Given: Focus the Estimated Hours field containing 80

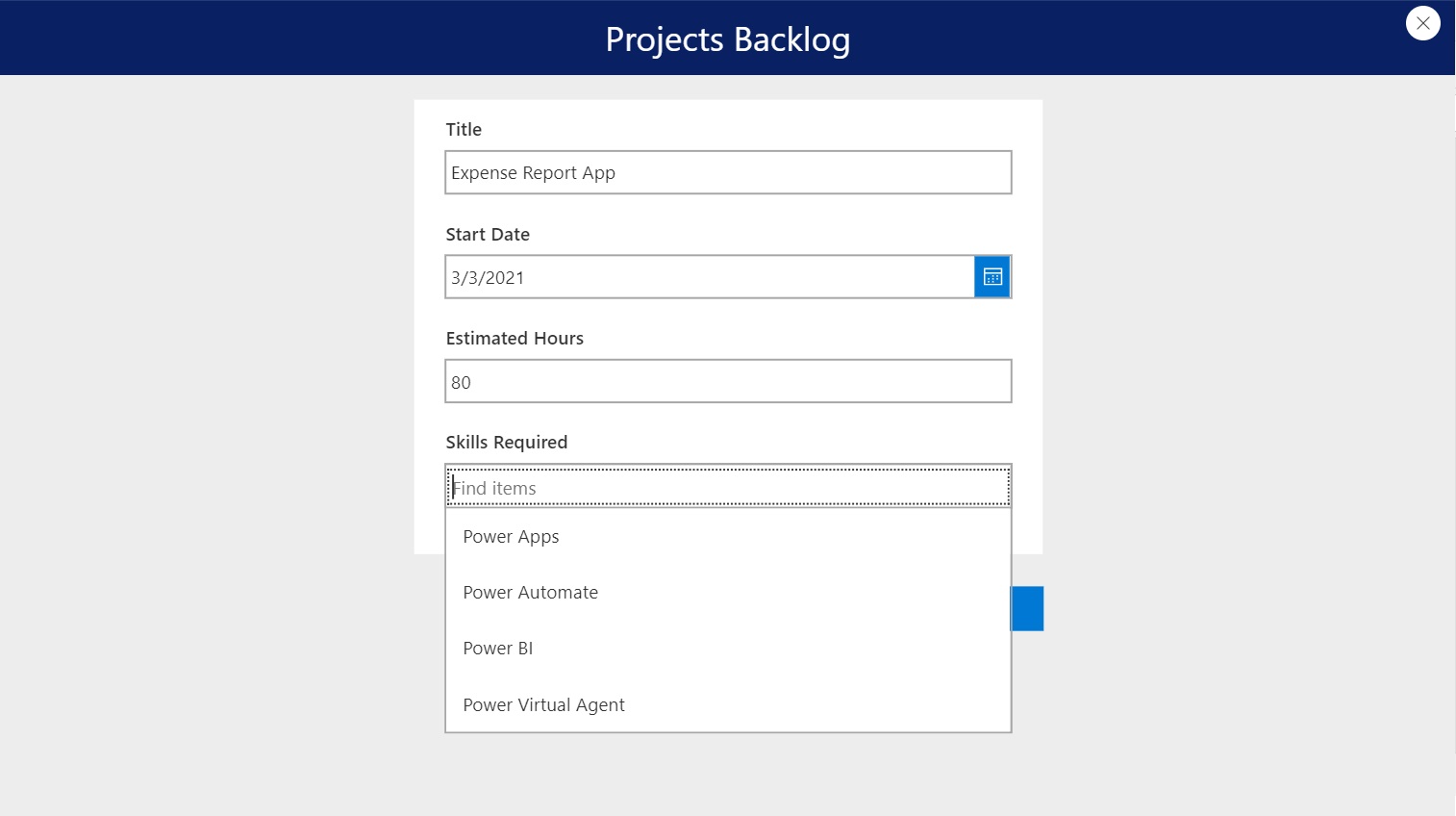Looking at the screenshot, I should (728, 381).
